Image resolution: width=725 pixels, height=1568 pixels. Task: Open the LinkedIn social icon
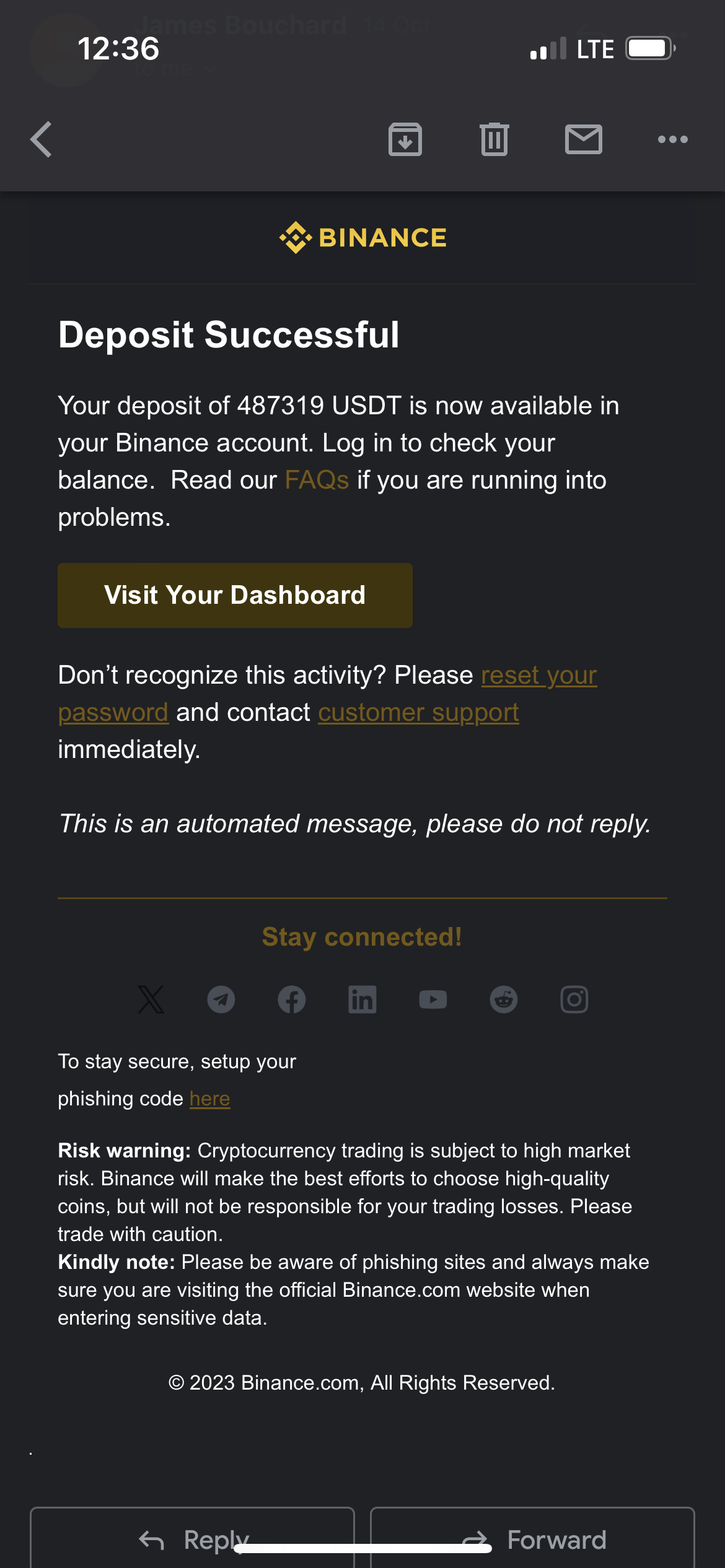(x=362, y=1000)
